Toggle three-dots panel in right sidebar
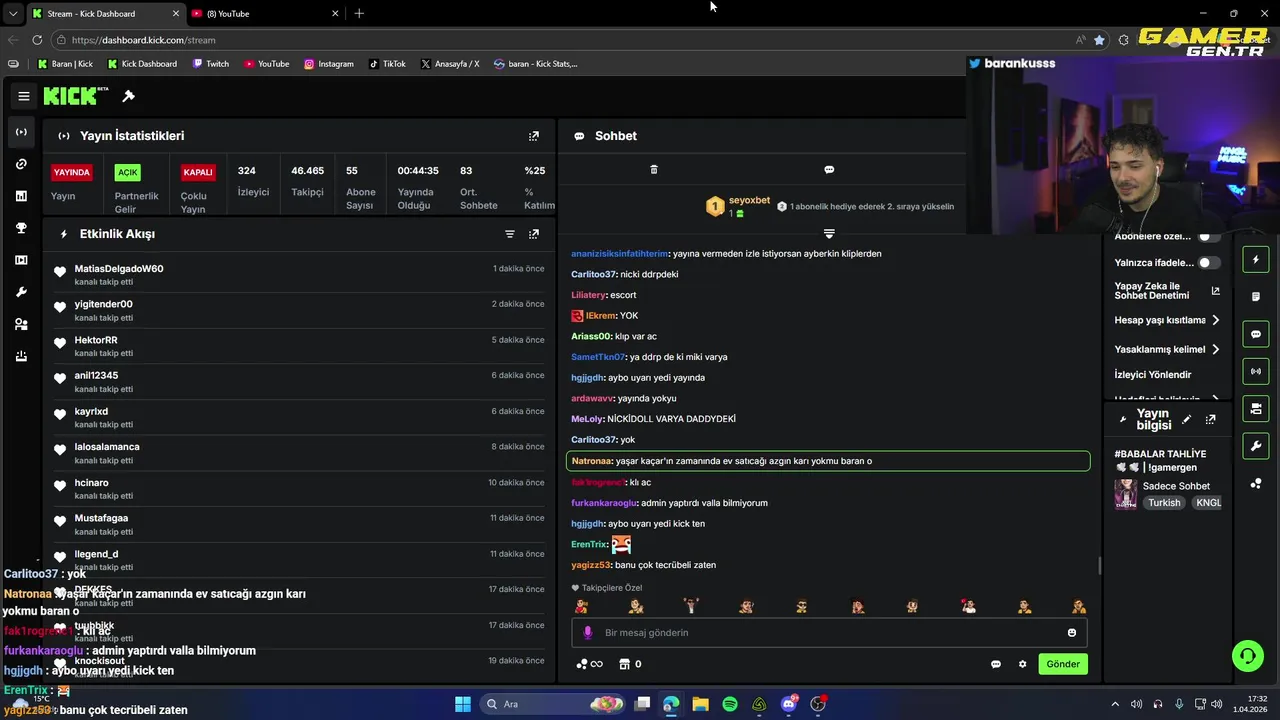 click(x=1256, y=483)
